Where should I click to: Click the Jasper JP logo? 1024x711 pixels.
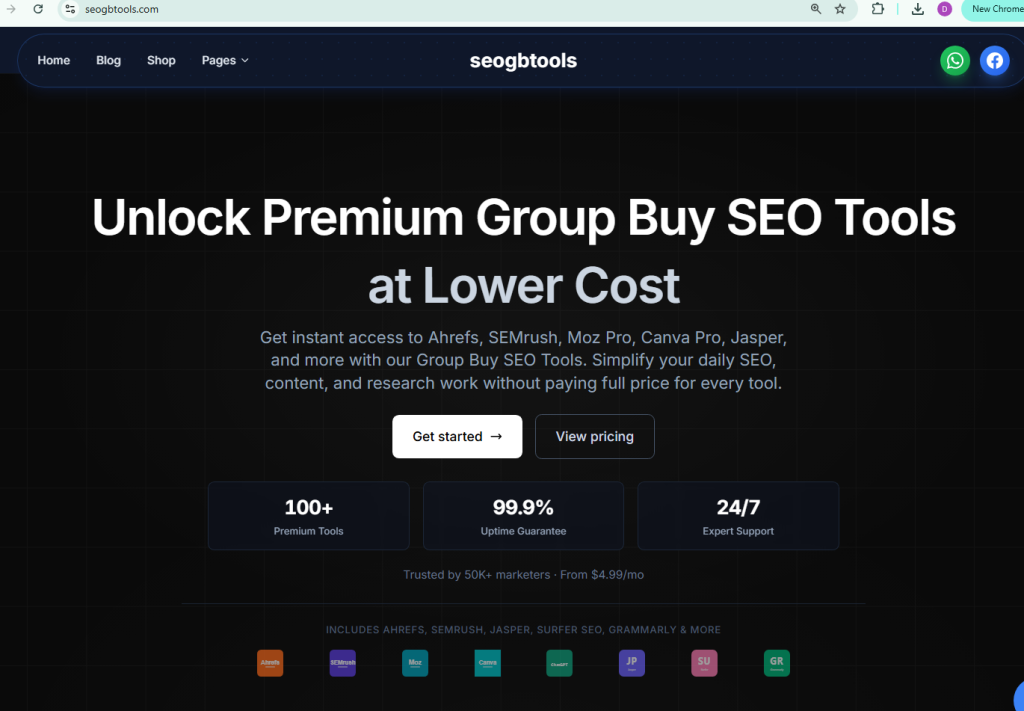(632, 663)
